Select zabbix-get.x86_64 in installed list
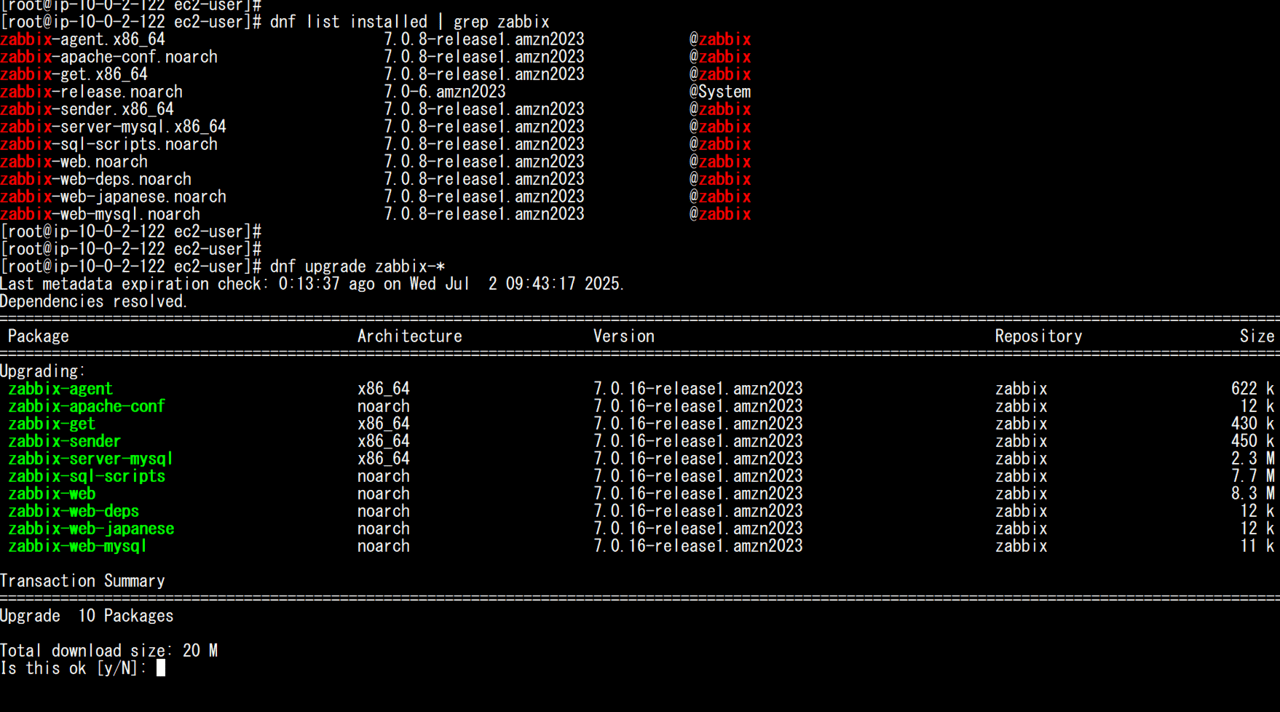This screenshot has height=712, width=1280. coord(74,74)
